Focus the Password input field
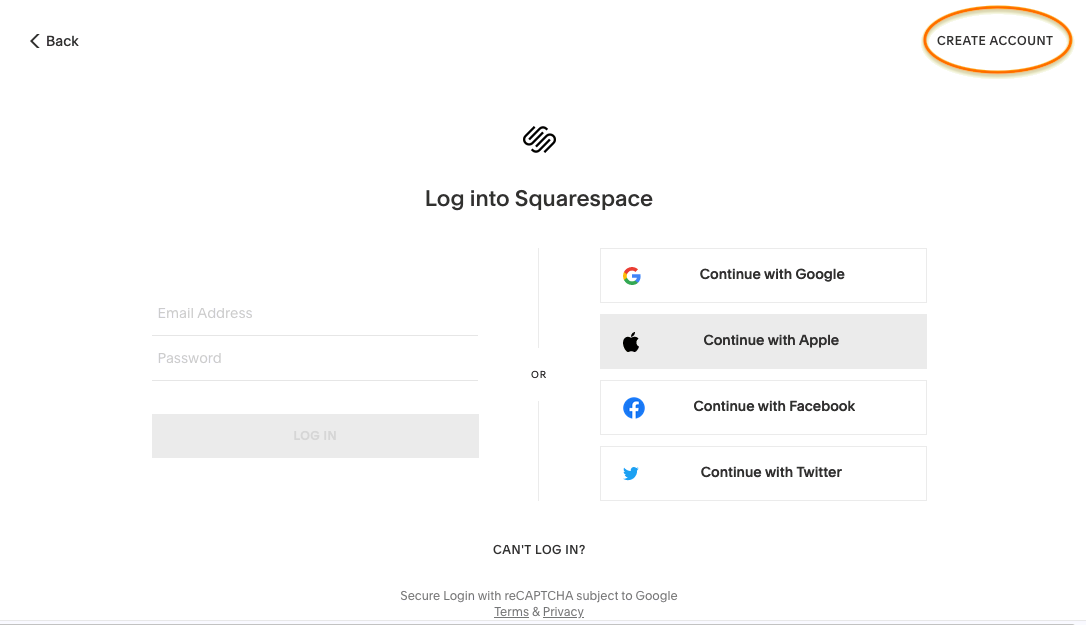The height and width of the screenshot is (625, 1086). pyautogui.click(x=314, y=358)
